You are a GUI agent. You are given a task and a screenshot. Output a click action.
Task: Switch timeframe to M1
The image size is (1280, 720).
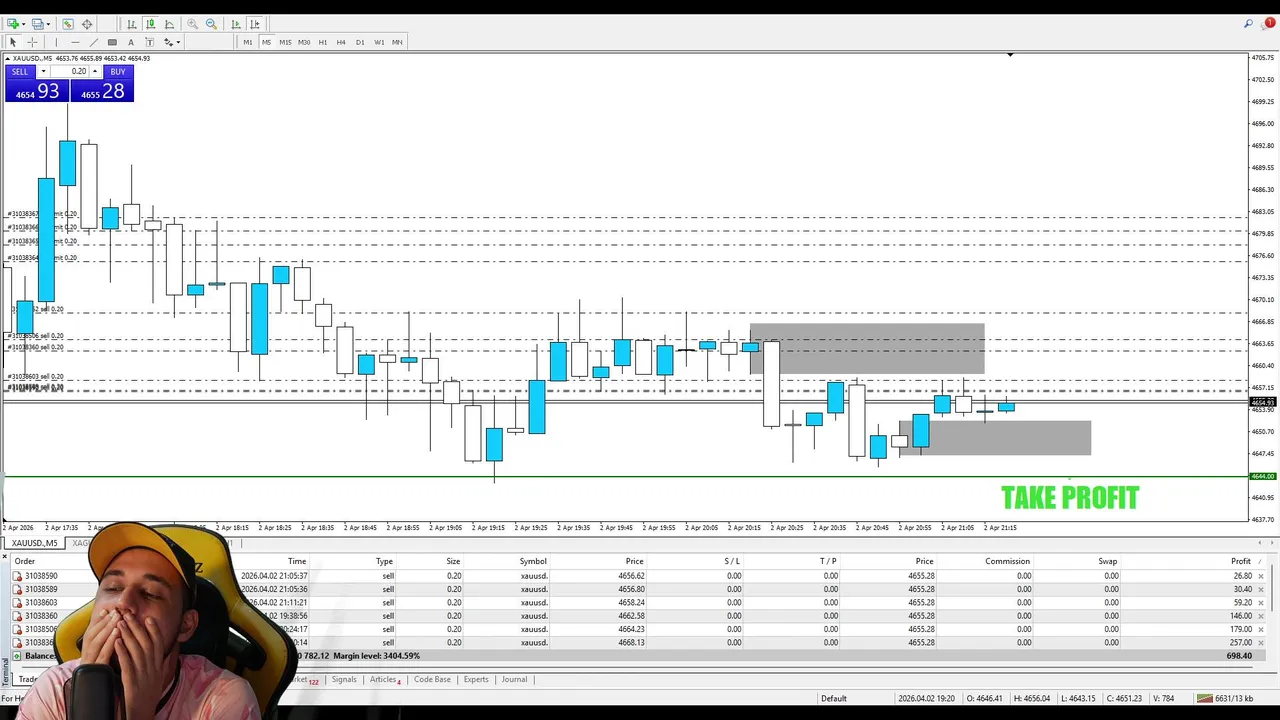[248, 42]
